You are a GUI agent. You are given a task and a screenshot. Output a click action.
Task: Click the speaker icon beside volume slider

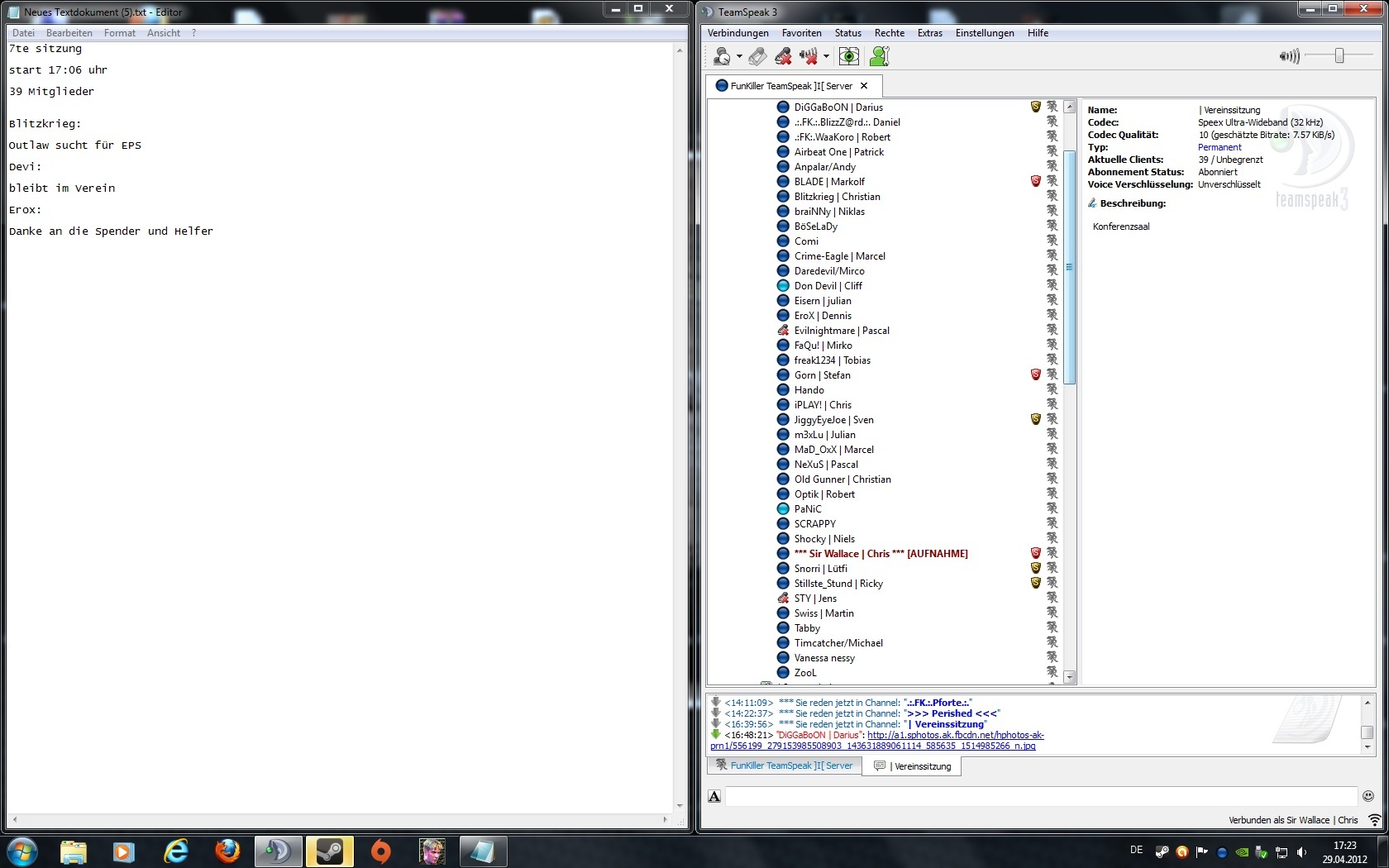(1289, 56)
